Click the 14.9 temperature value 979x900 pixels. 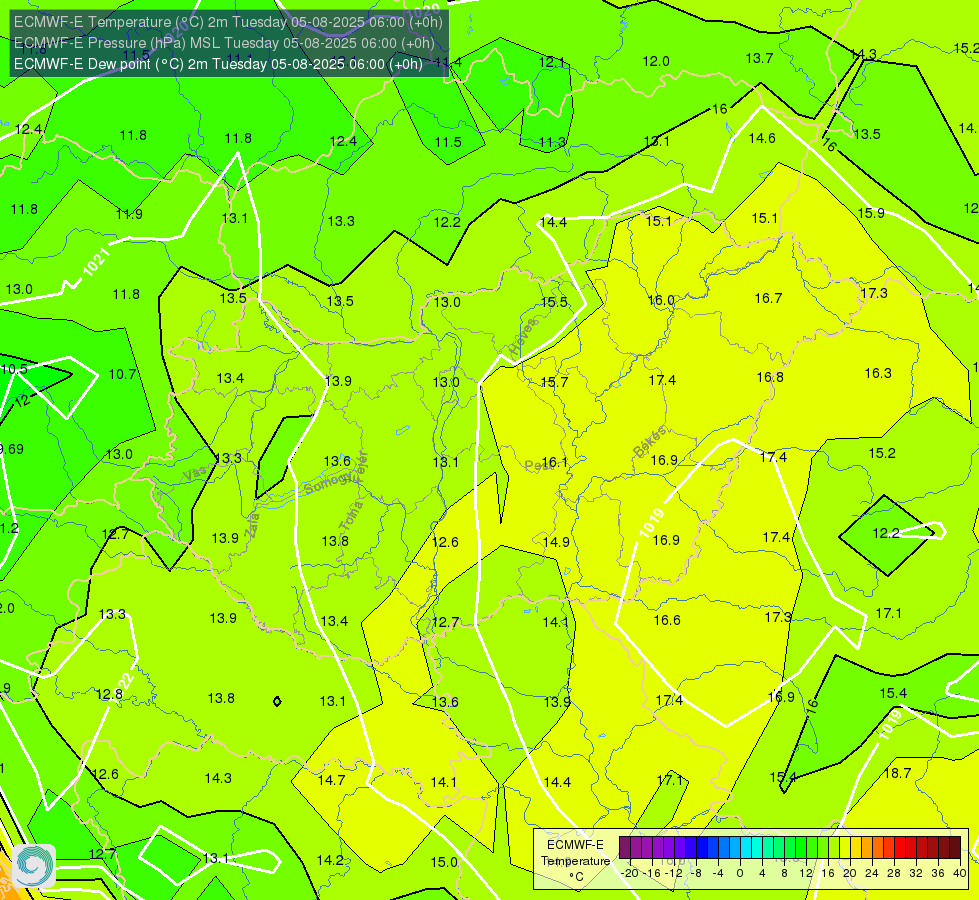click(x=556, y=541)
